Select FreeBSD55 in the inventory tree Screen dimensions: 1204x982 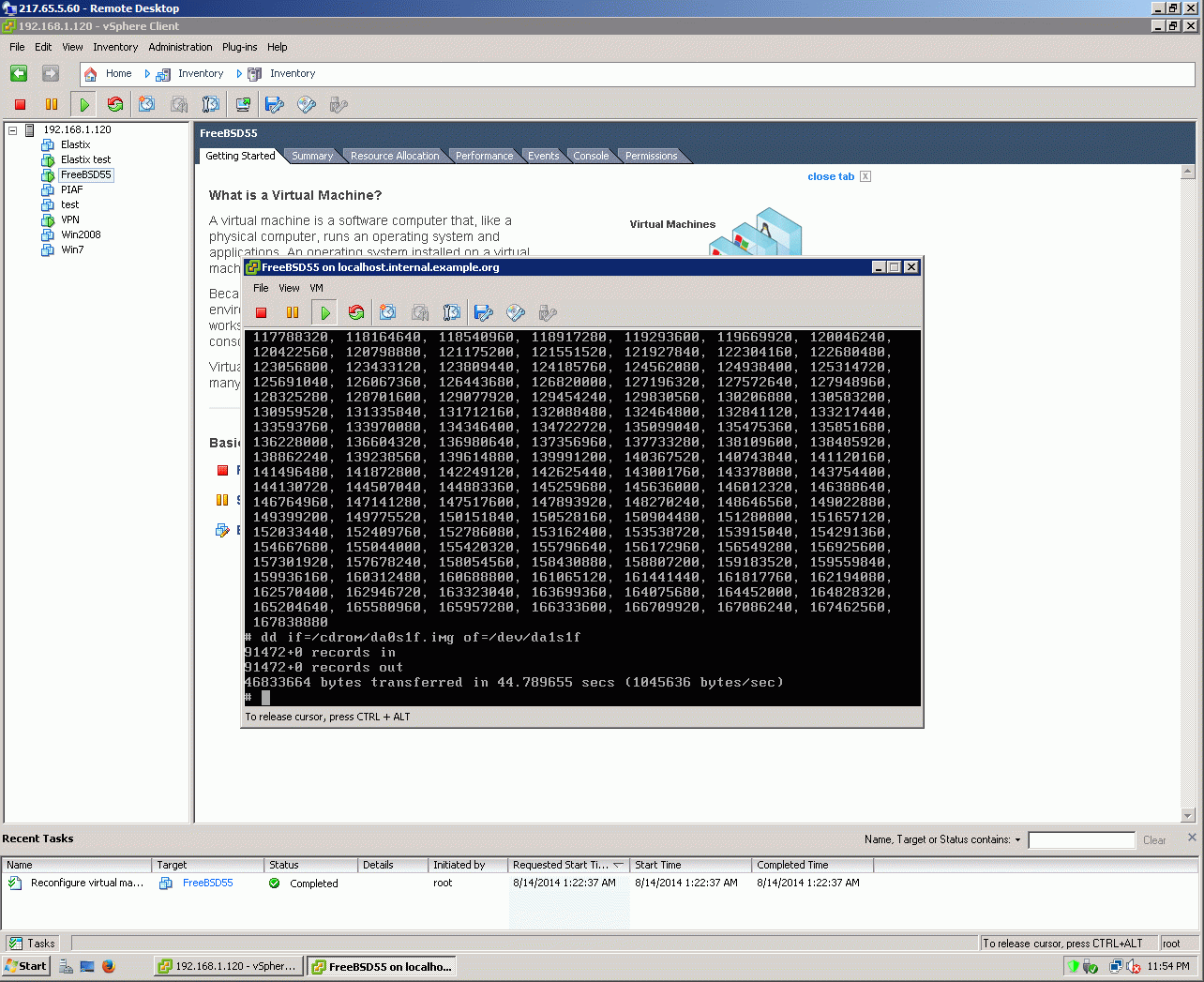tap(85, 174)
